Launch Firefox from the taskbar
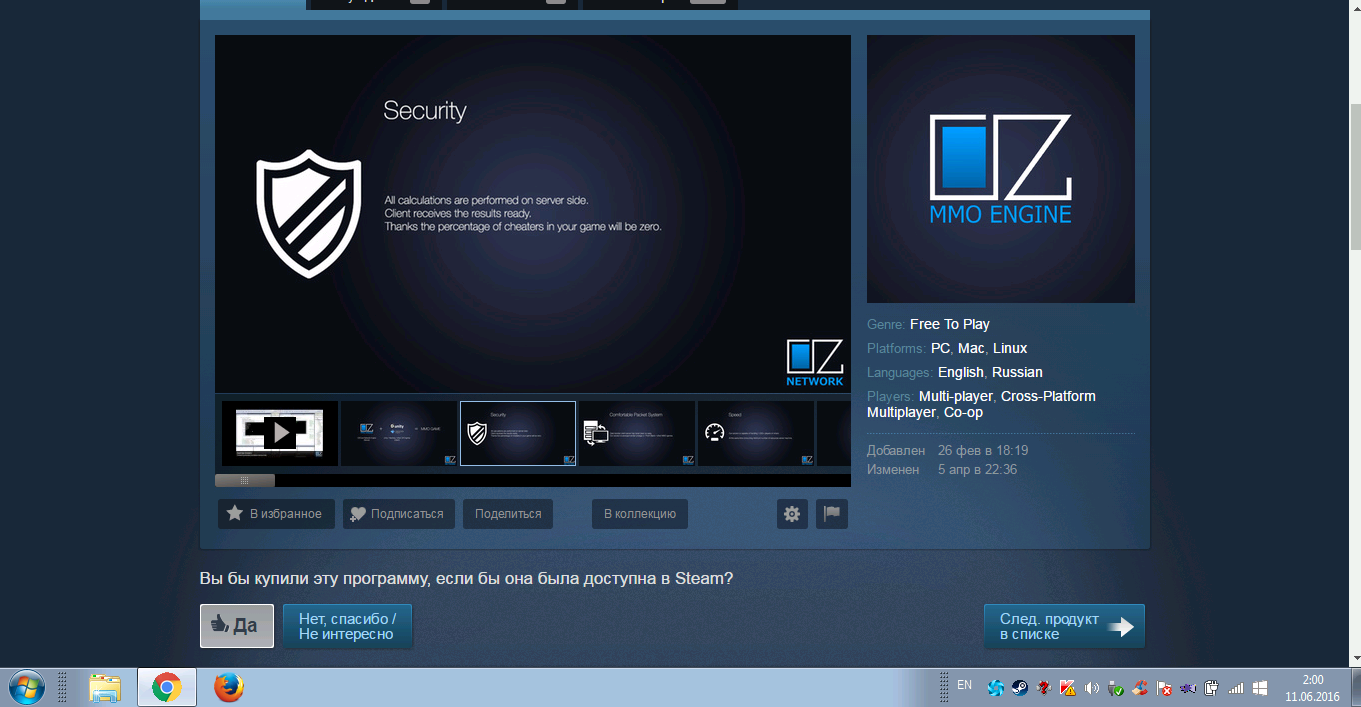This screenshot has height=707, width=1361. pyautogui.click(x=228, y=687)
